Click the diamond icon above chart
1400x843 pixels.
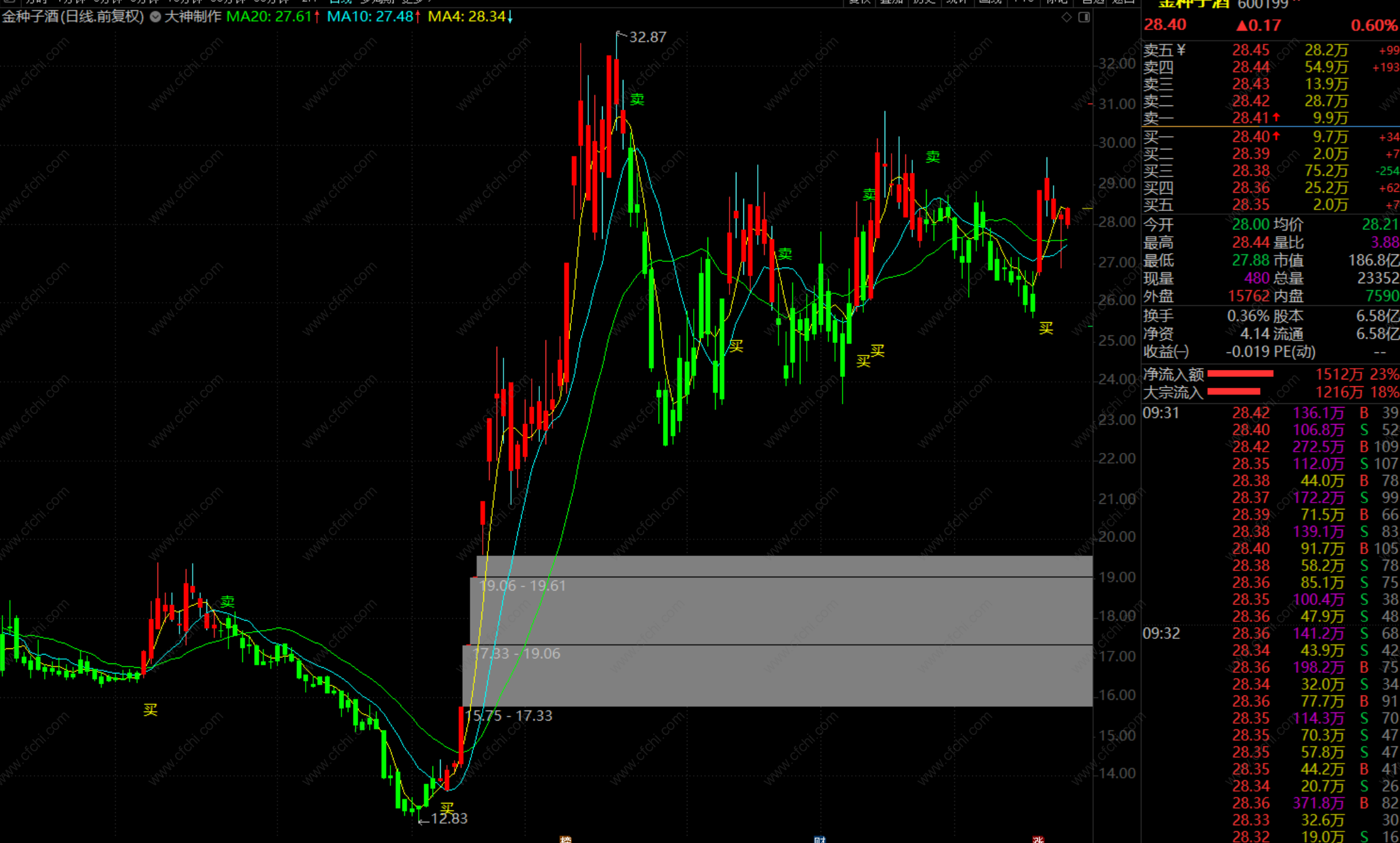(x=1067, y=17)
